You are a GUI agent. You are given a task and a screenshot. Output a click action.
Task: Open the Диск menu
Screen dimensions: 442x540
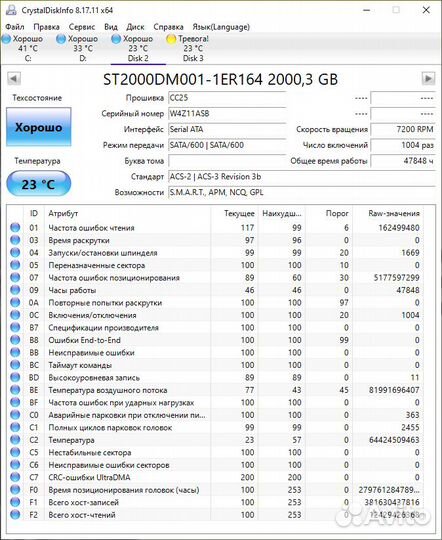tap(135, 27)
